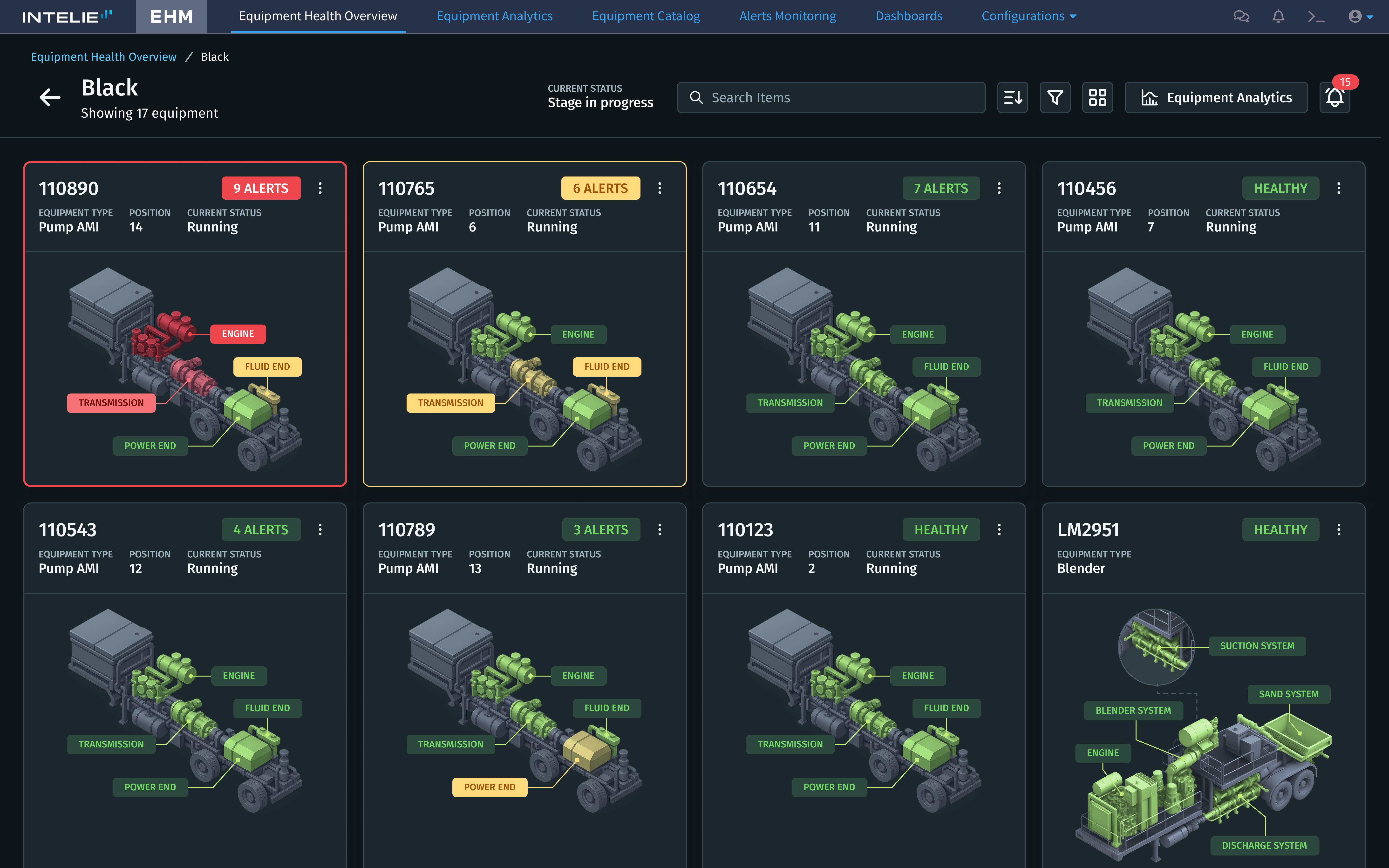Select POWER END label on card 110123

(829, 788)
